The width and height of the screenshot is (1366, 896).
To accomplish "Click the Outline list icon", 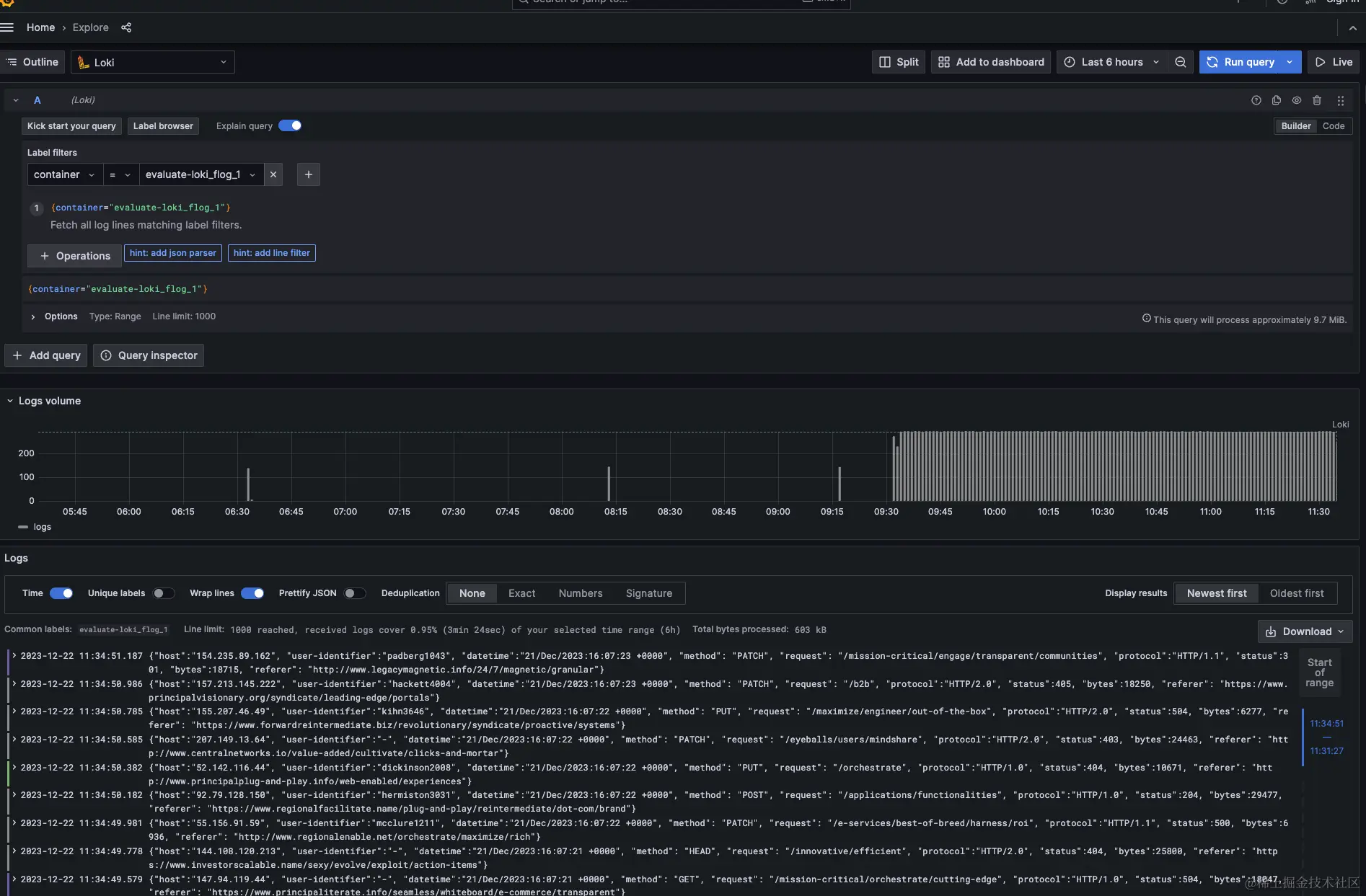I will pos(12,62).
